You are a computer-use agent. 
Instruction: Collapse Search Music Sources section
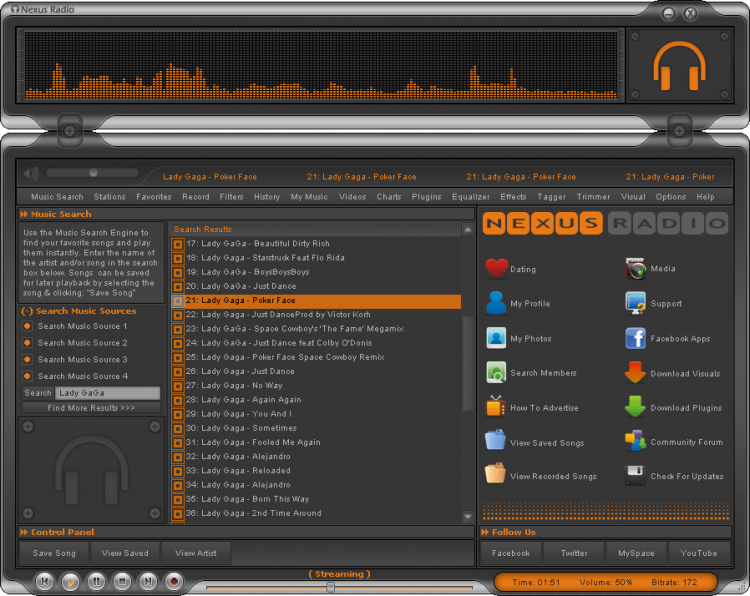(x=27, y=311)
